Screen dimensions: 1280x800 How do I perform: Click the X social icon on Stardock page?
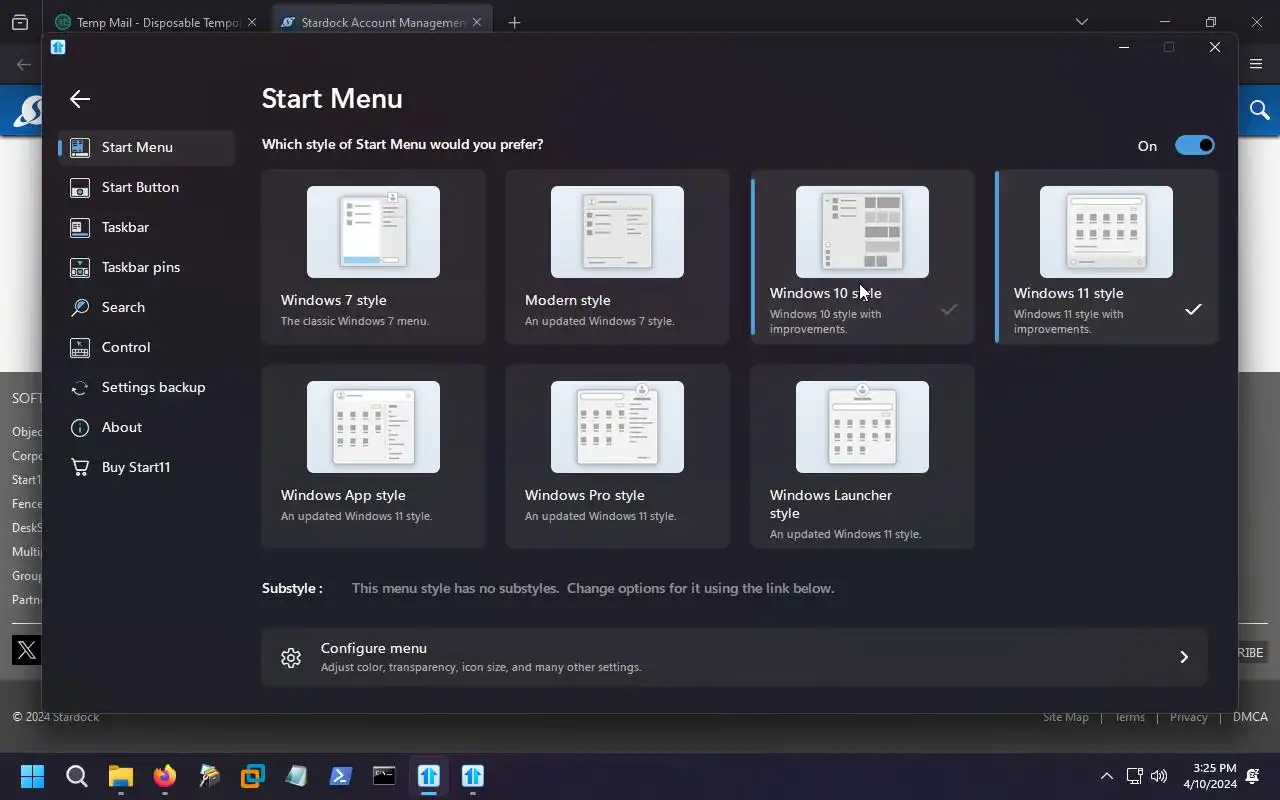point(27,650)
